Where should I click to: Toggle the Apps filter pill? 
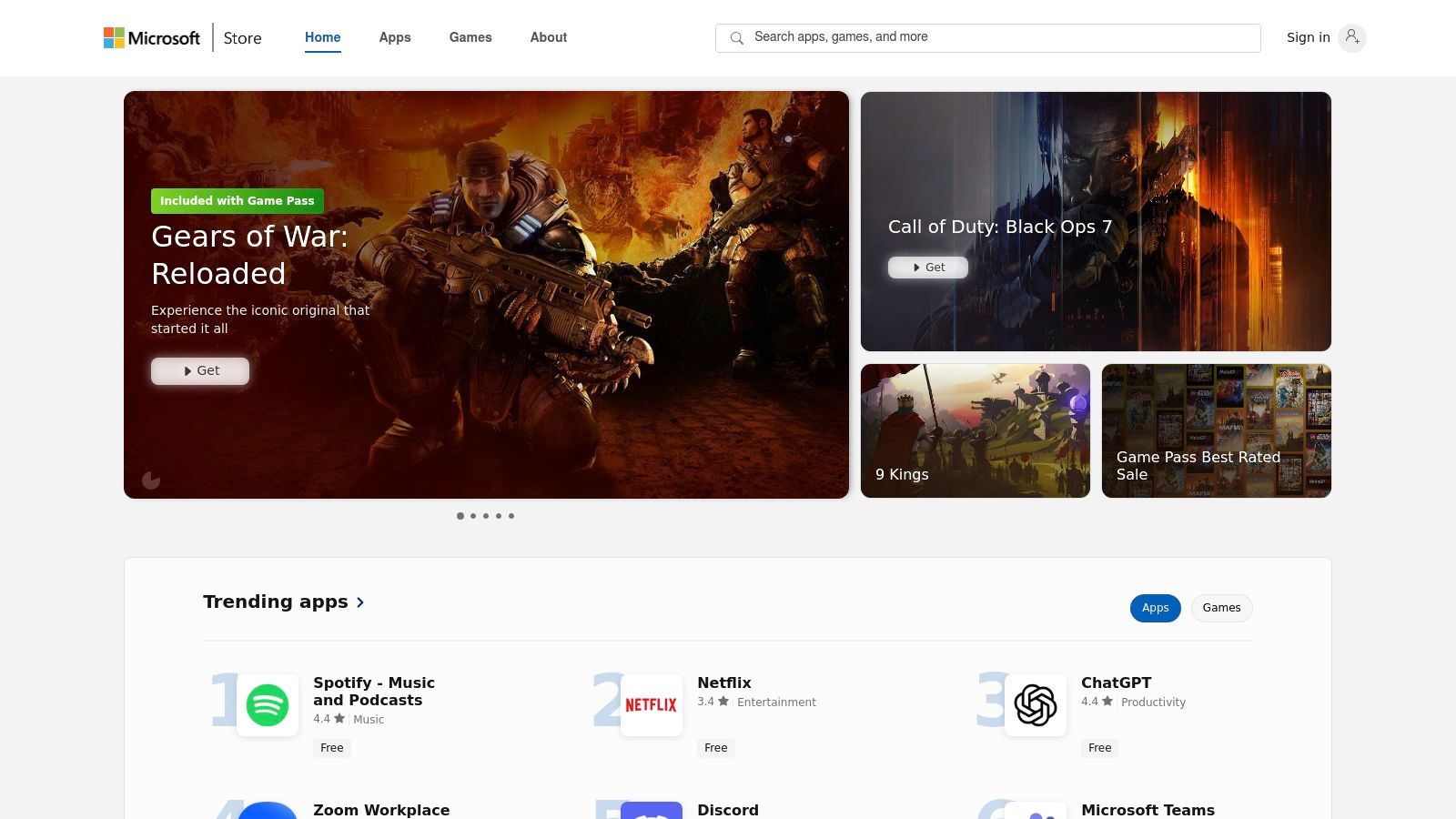click(1156, 608)
